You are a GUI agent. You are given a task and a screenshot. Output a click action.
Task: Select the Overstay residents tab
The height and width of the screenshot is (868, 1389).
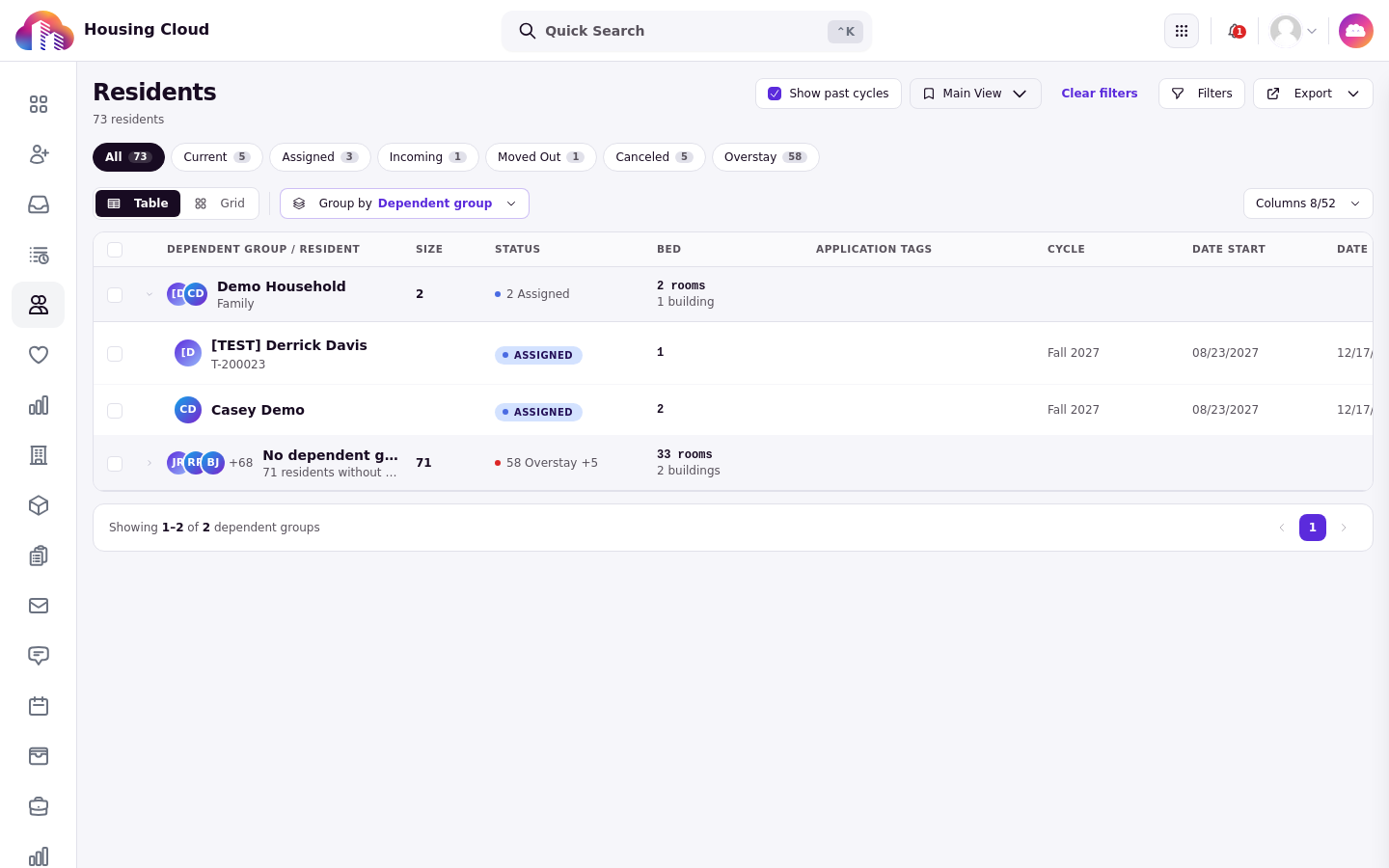(x=766, y=157)
